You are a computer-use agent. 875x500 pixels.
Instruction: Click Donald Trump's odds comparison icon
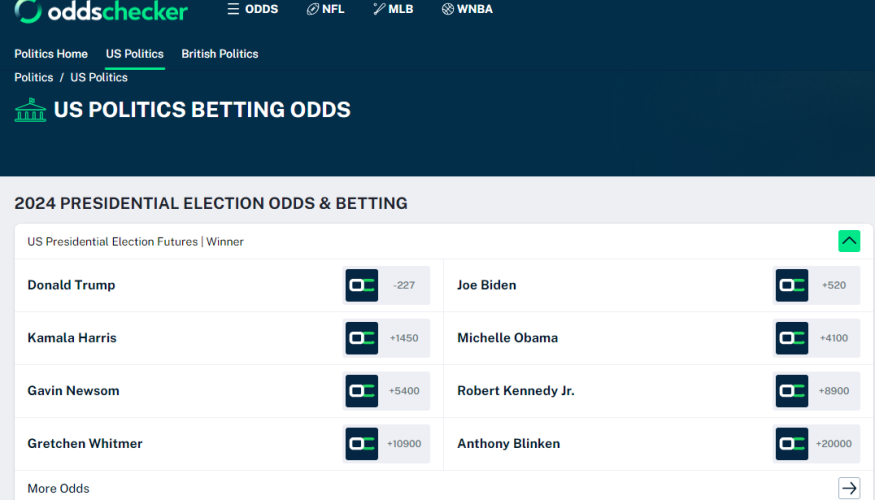coord(362,285)
